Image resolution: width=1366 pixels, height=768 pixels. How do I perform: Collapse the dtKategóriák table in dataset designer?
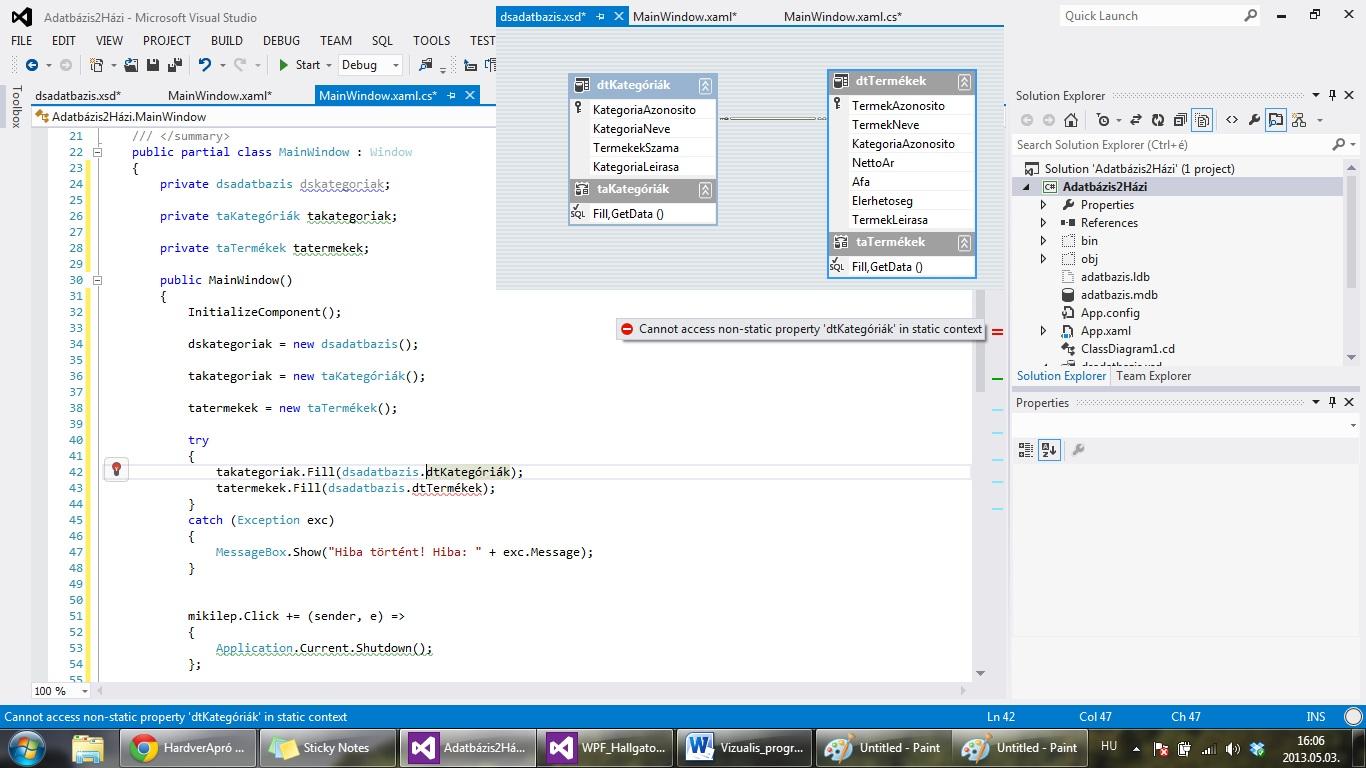pos(705,85)
